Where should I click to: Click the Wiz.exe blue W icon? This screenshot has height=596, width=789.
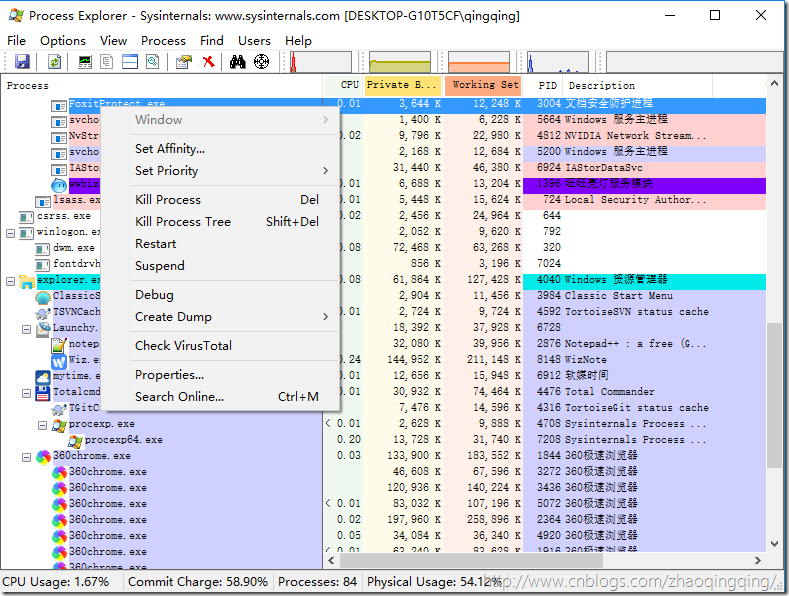[x=59, y=361]
